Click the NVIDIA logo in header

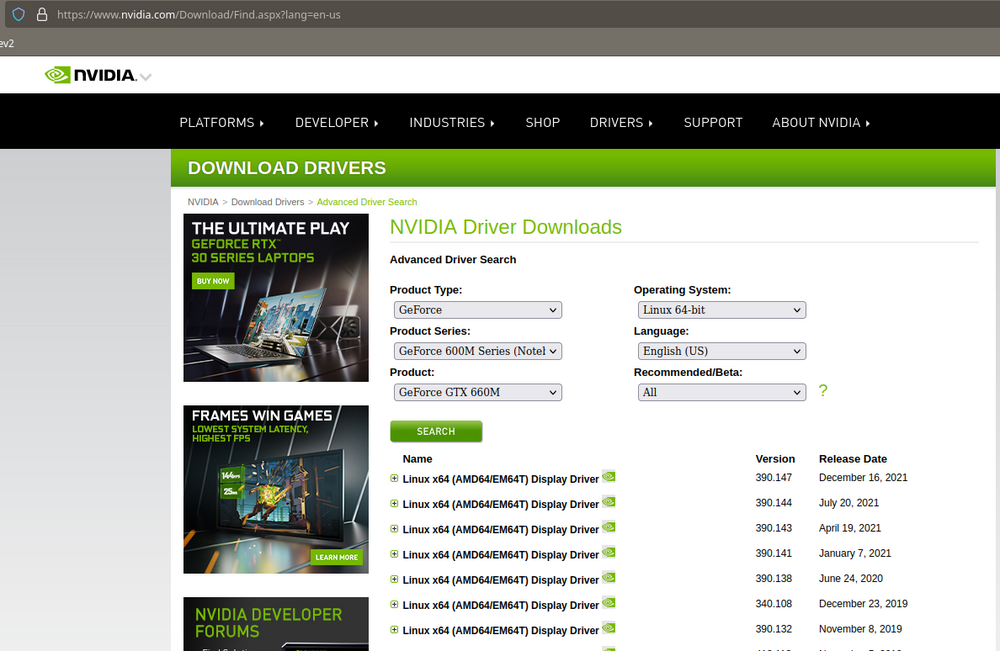click(x=91, y=75)
